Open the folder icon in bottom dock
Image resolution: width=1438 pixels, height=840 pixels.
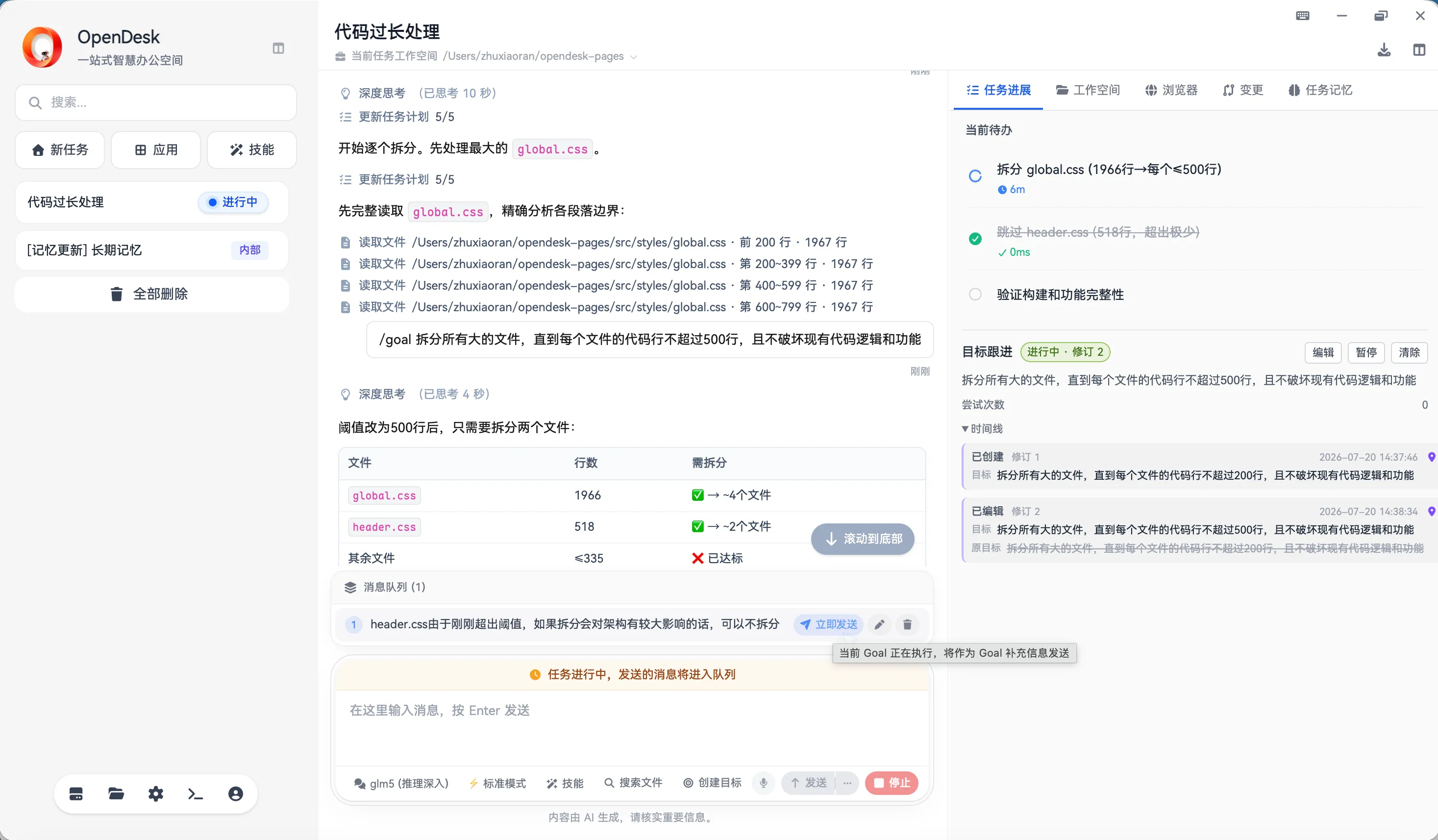click(116, 794)
